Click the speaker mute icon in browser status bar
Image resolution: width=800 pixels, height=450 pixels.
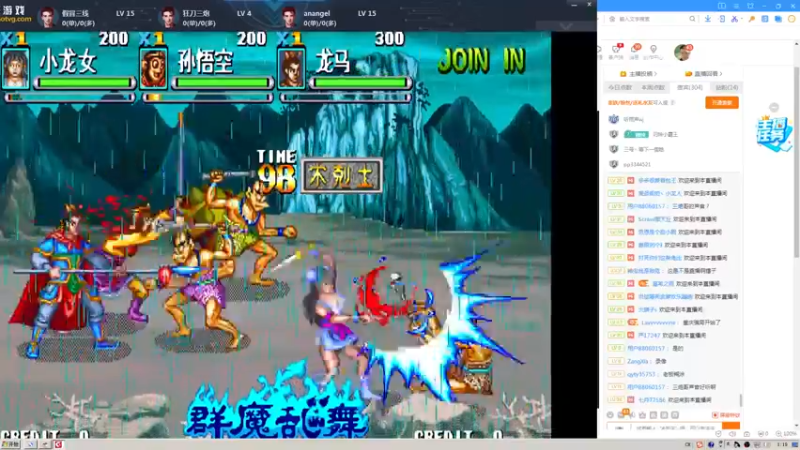pos(732,434)
